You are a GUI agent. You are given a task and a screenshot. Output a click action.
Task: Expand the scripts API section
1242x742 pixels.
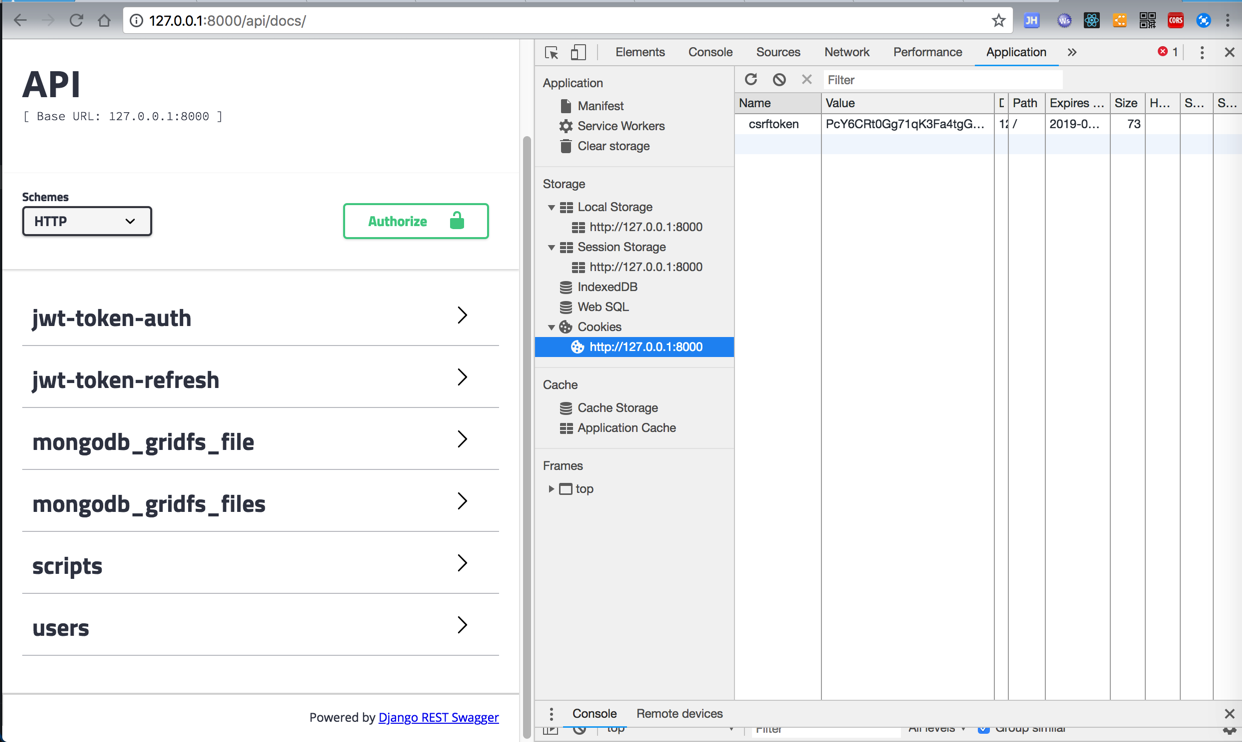pyautogui.click(x=260, y=565)
